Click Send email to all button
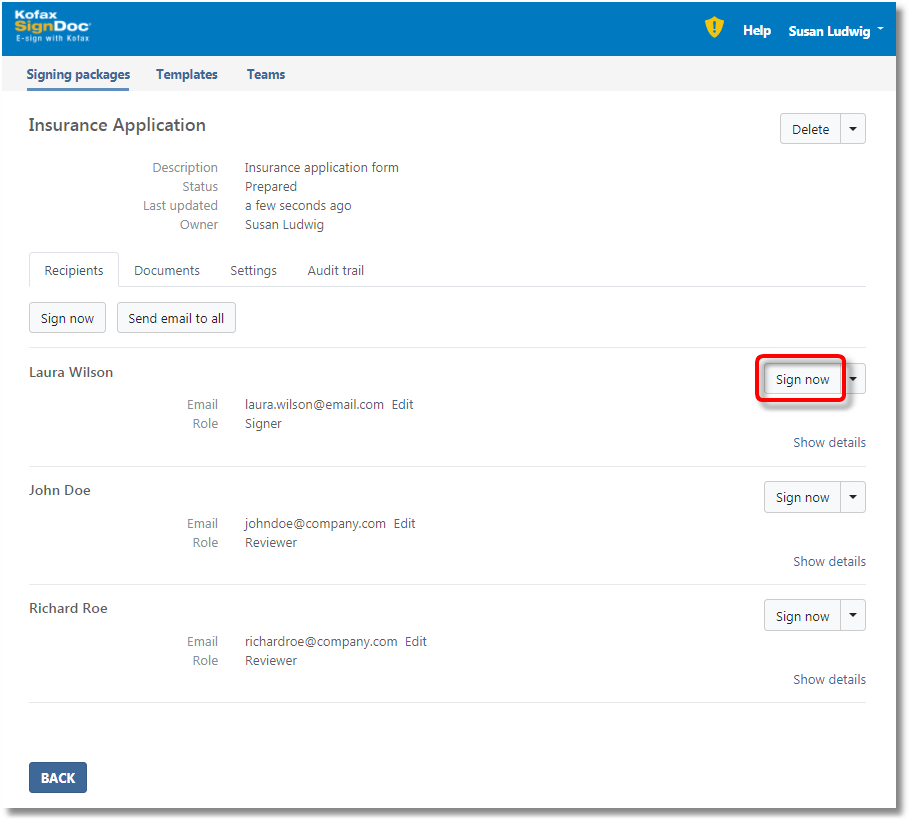The width and height of the screenshot is (910, 822). tap(176, 318)
